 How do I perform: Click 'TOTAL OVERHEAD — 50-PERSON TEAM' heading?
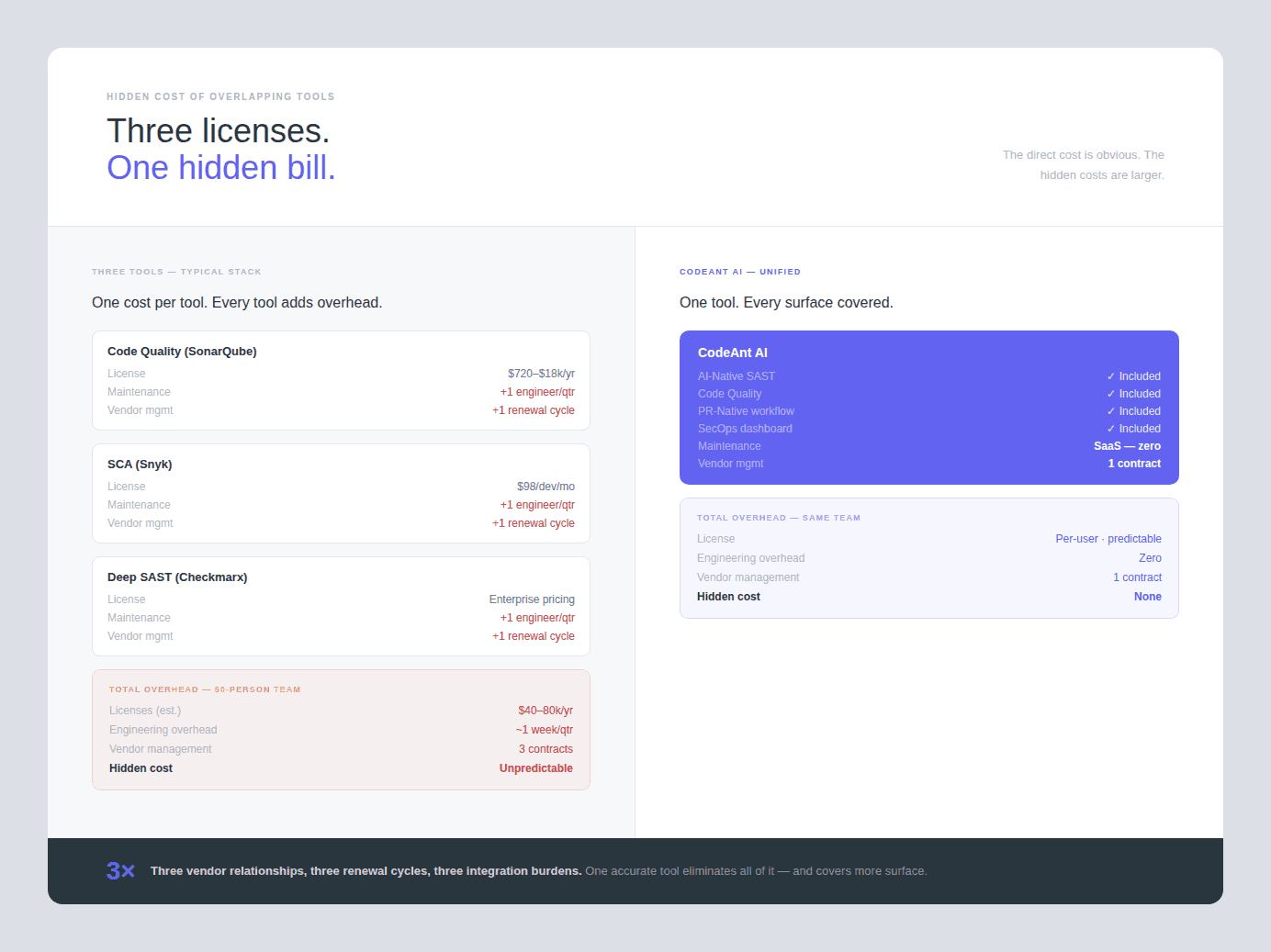pyautogui.click(x=205, y=689)
